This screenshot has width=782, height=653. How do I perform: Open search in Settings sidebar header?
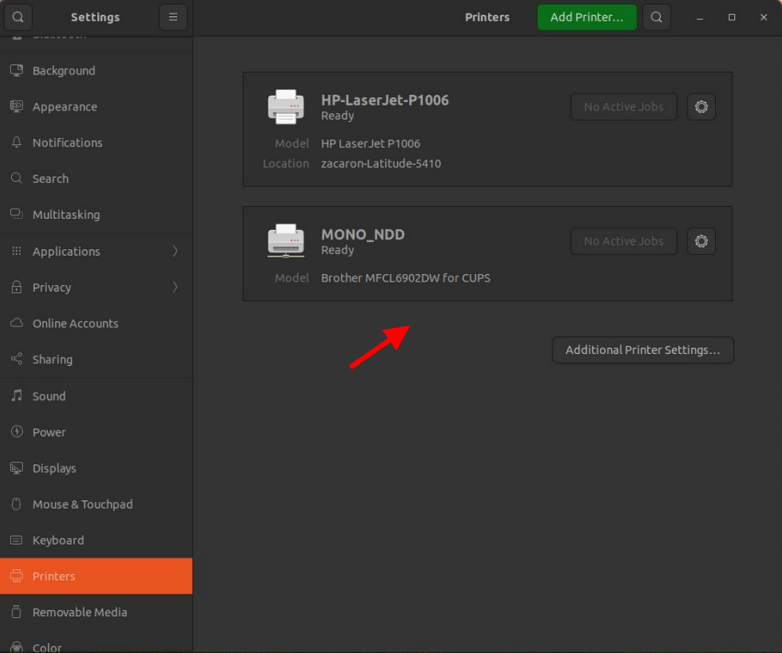point(18,17)
